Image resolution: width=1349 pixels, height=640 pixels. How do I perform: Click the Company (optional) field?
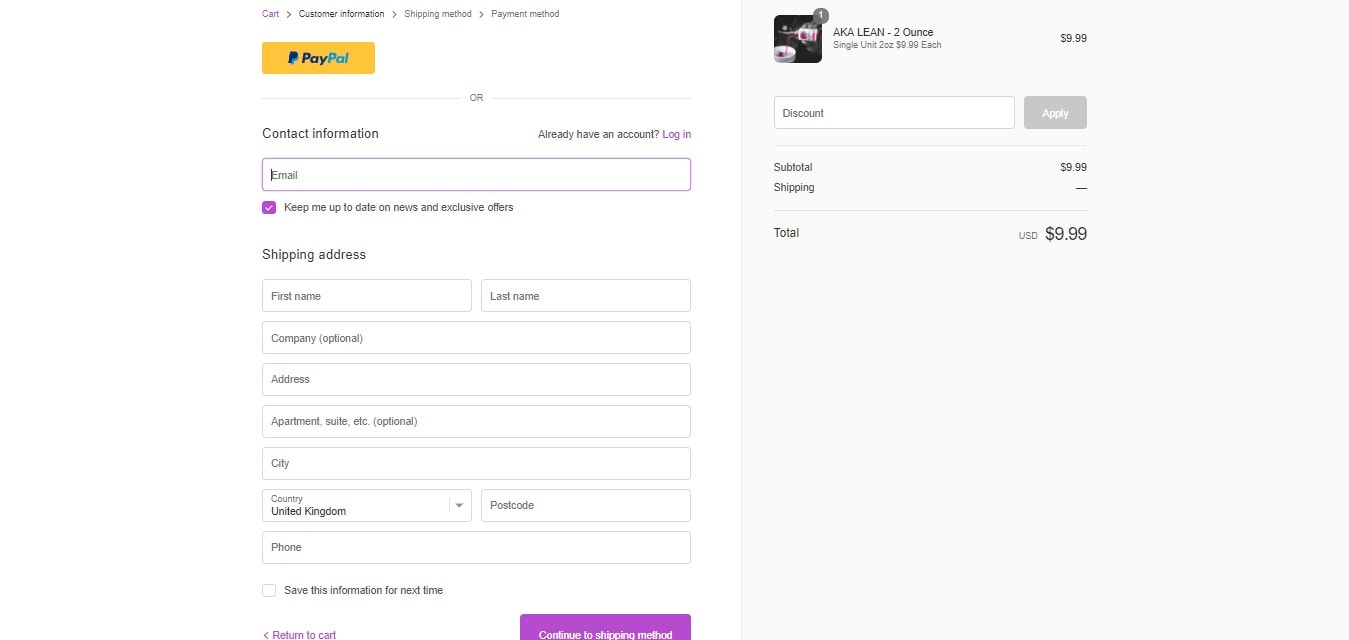pyautogui.click(x=476, y=338)
